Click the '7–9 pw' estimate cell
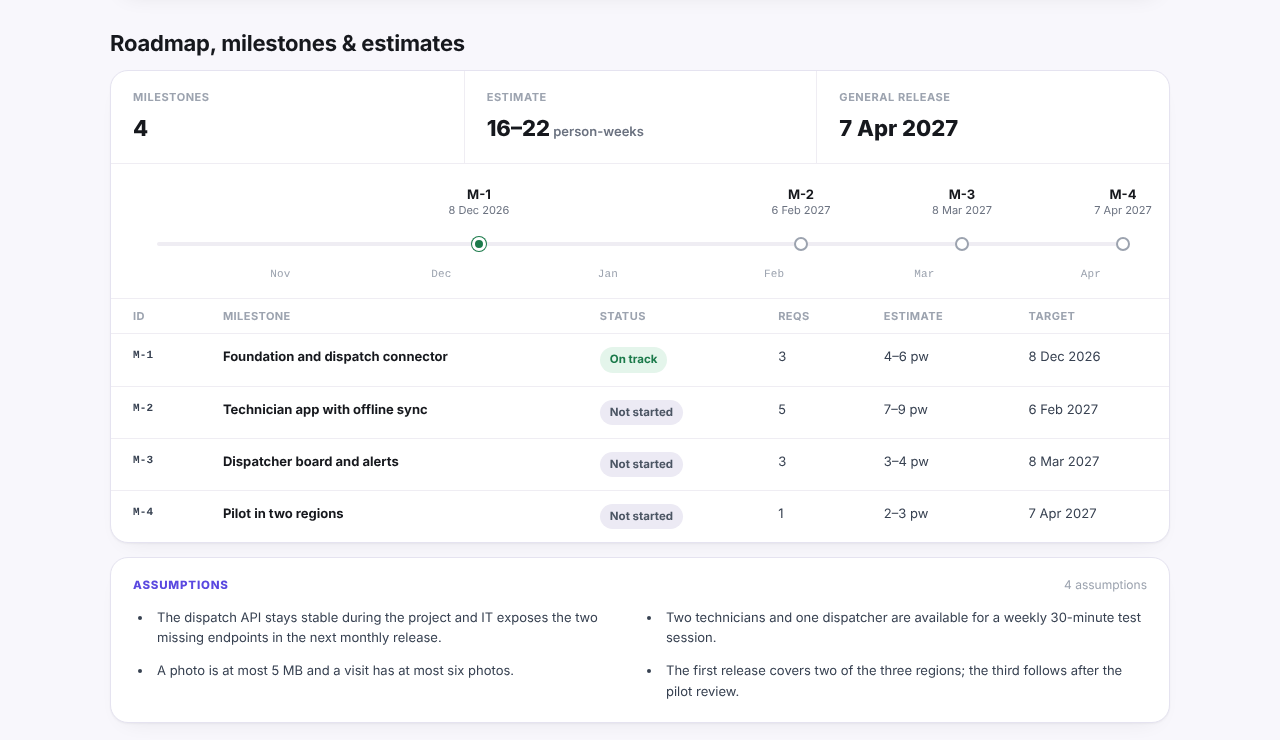This screenshot has height=740, width=1280. point(906,410)
